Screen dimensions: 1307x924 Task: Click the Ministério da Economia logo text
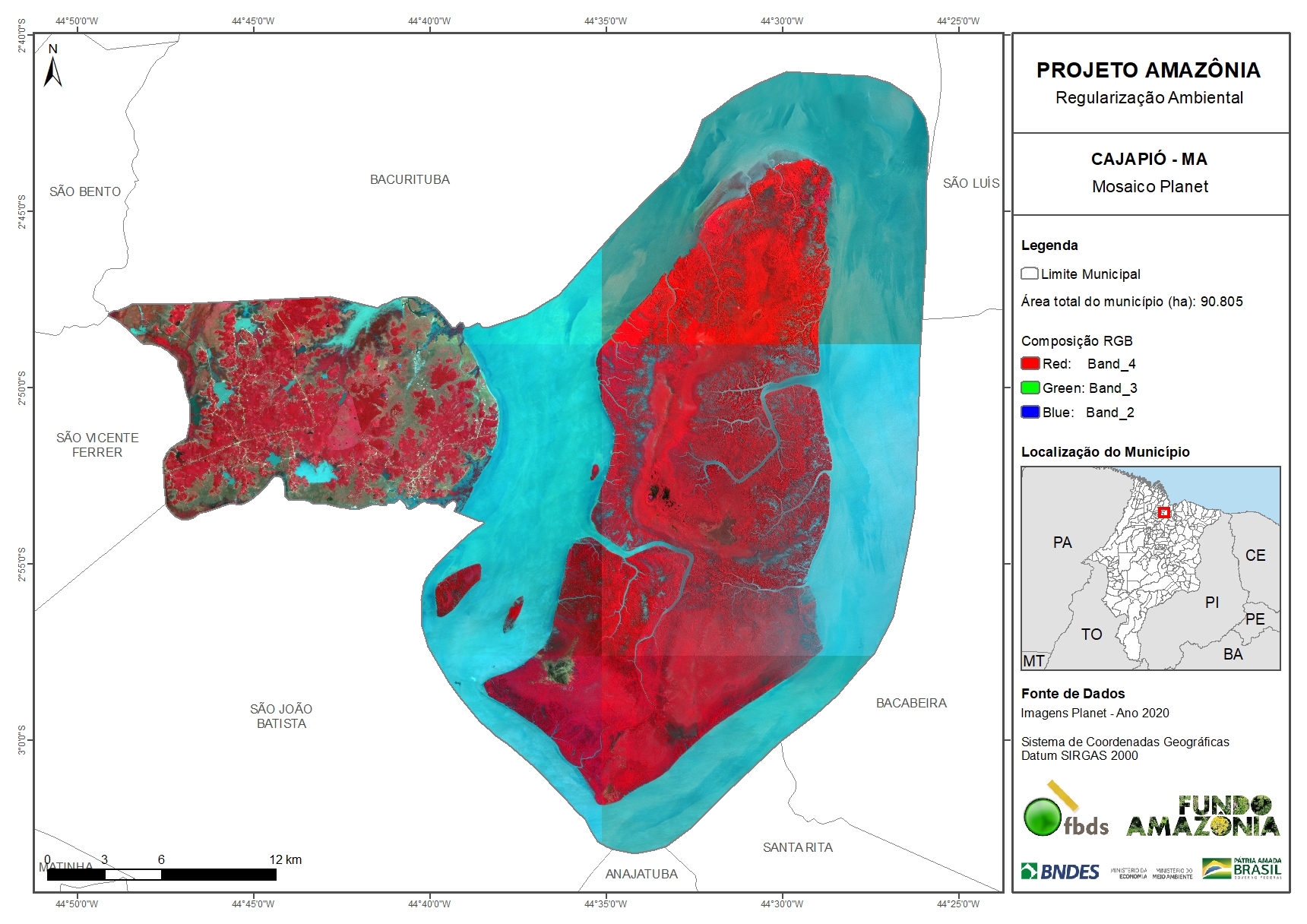[x=1128, y=873]
